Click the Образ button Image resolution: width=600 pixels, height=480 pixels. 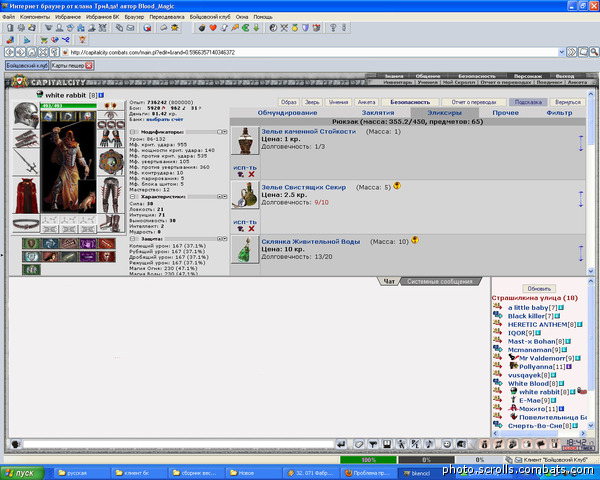[289, 102]
